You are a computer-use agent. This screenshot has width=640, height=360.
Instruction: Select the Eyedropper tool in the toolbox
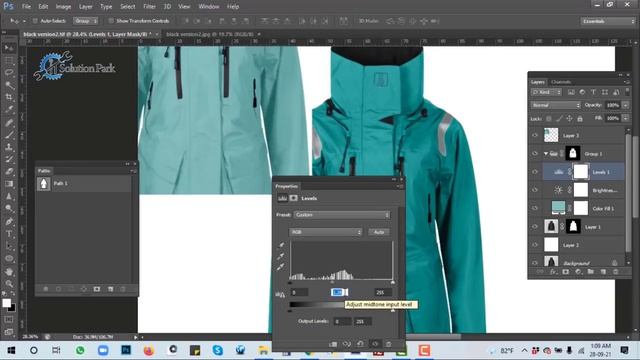(9, 110)
